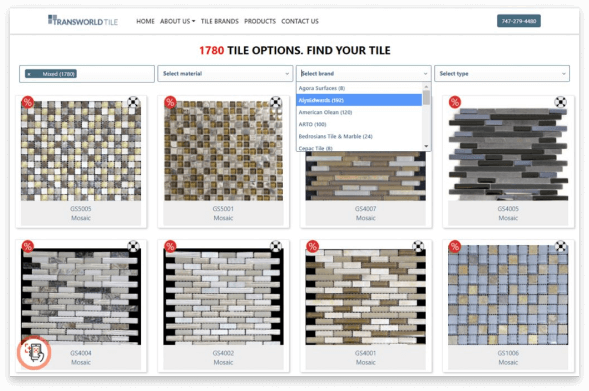Expand the About Us menu
The height and width of the screenshot is (391, 589).
pyautogui.click(x=177, y=21)
